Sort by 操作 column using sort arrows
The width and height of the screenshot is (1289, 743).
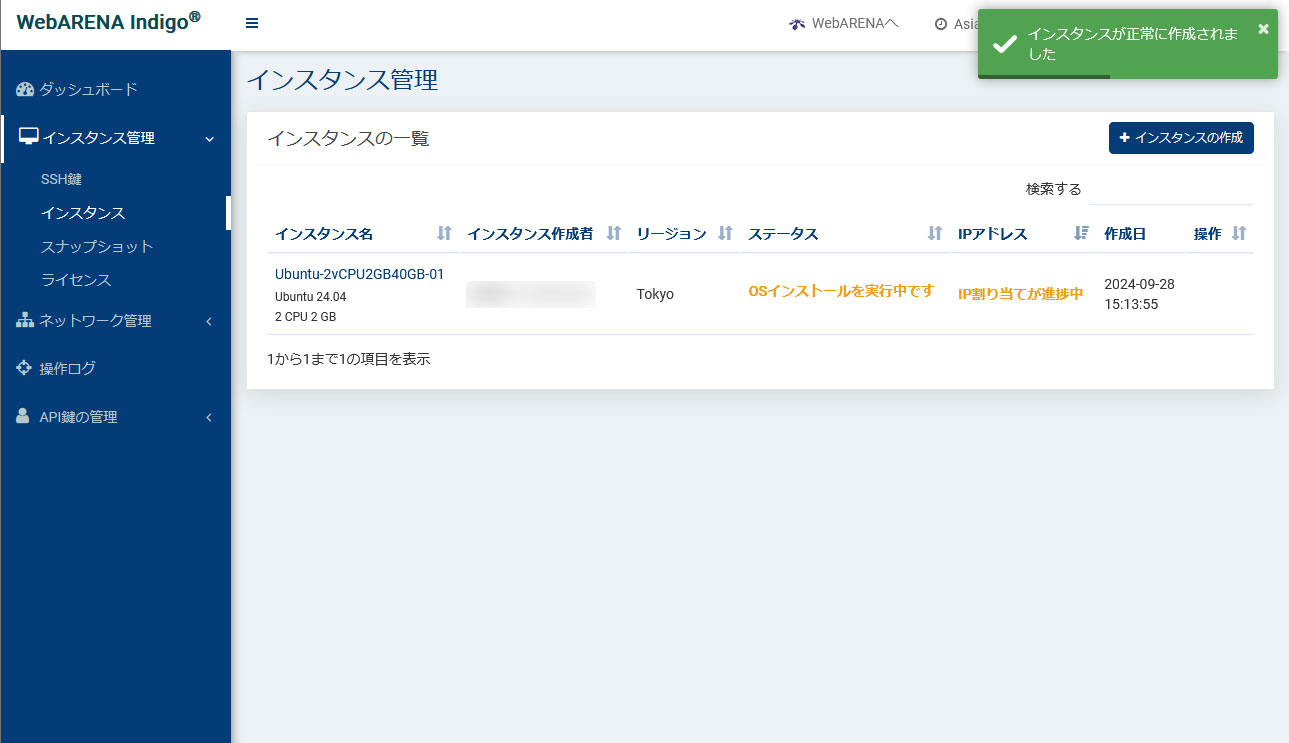(1239, 233)
